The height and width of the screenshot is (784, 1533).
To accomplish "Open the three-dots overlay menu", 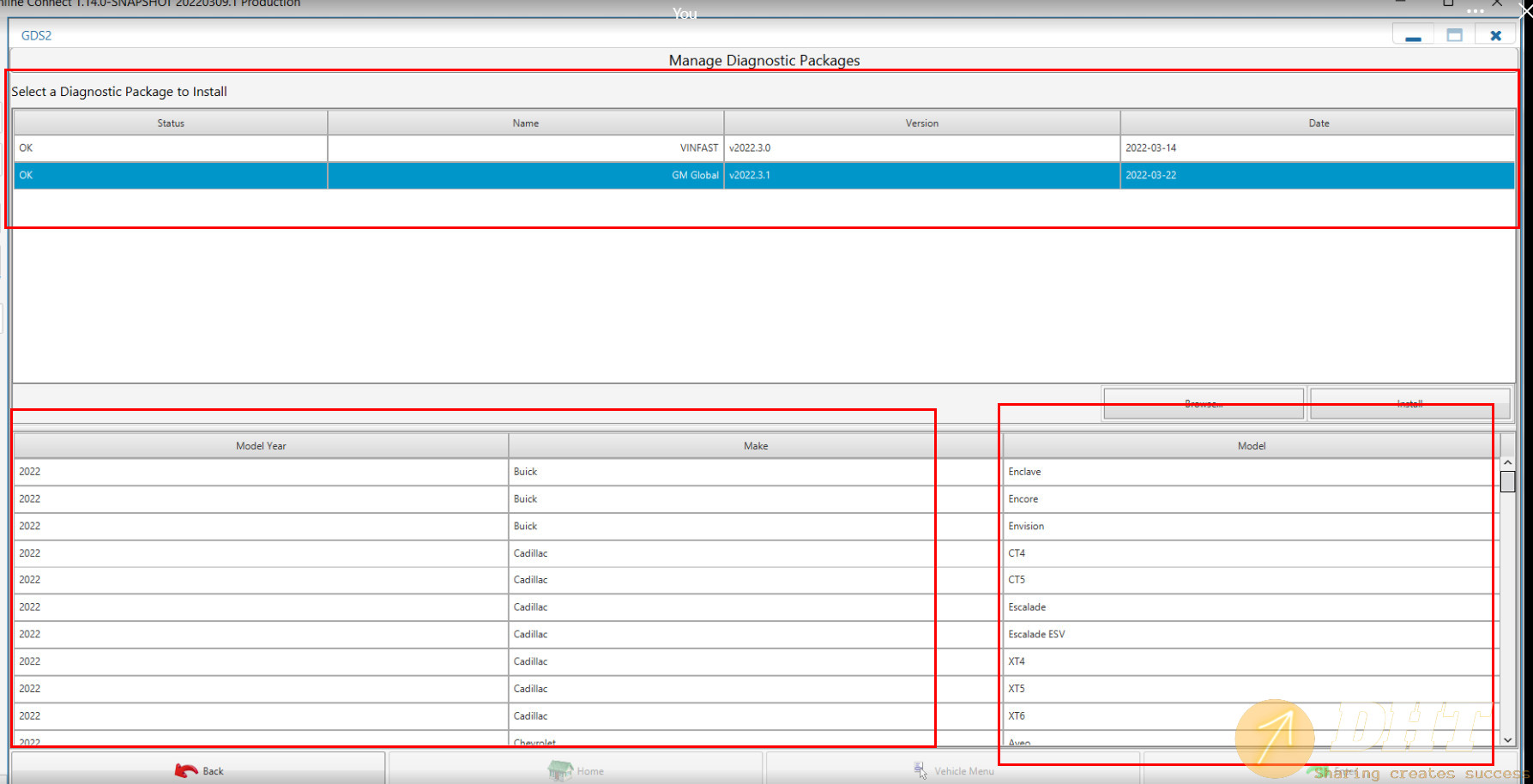I will (1475, 11).
